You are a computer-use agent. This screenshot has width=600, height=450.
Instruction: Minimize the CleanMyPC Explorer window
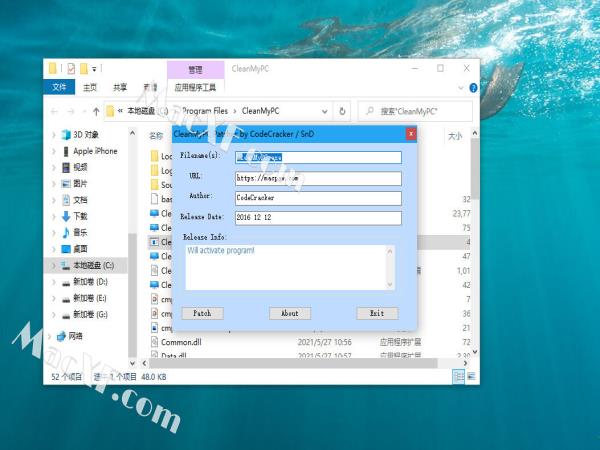pos(415,68)
